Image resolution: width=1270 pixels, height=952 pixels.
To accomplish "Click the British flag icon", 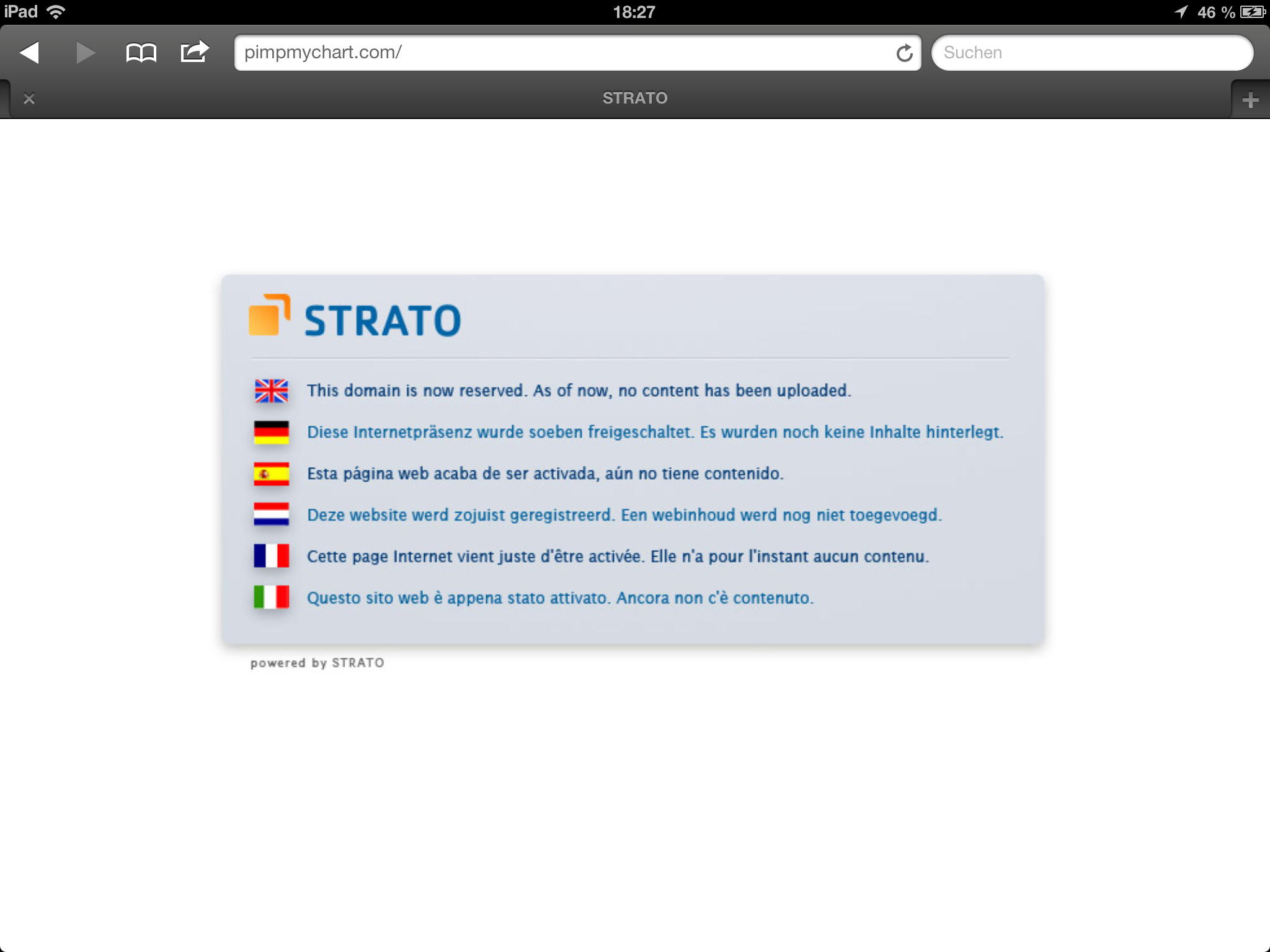I will [x=271, y=391].
